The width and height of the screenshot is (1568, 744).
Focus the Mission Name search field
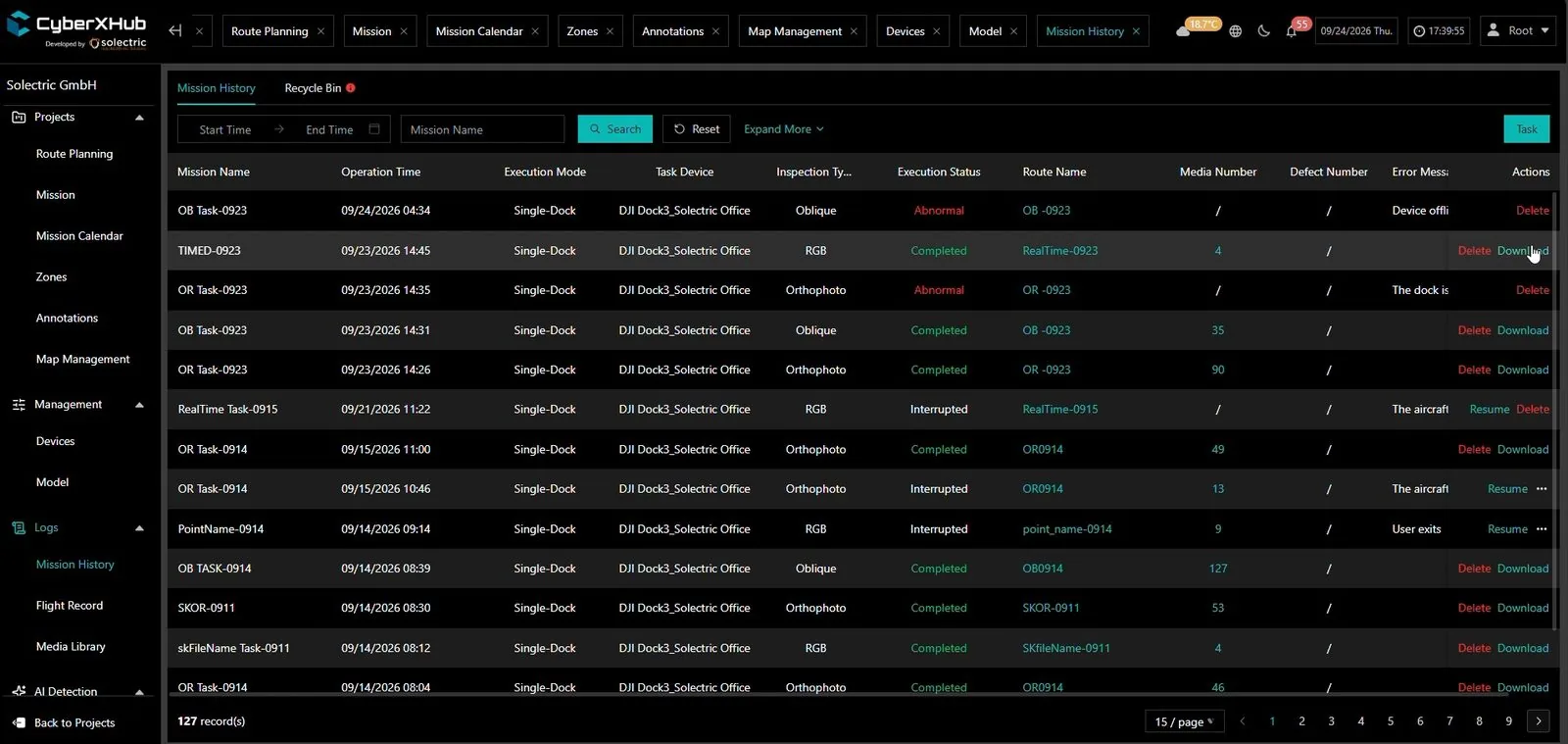[482, 129]
